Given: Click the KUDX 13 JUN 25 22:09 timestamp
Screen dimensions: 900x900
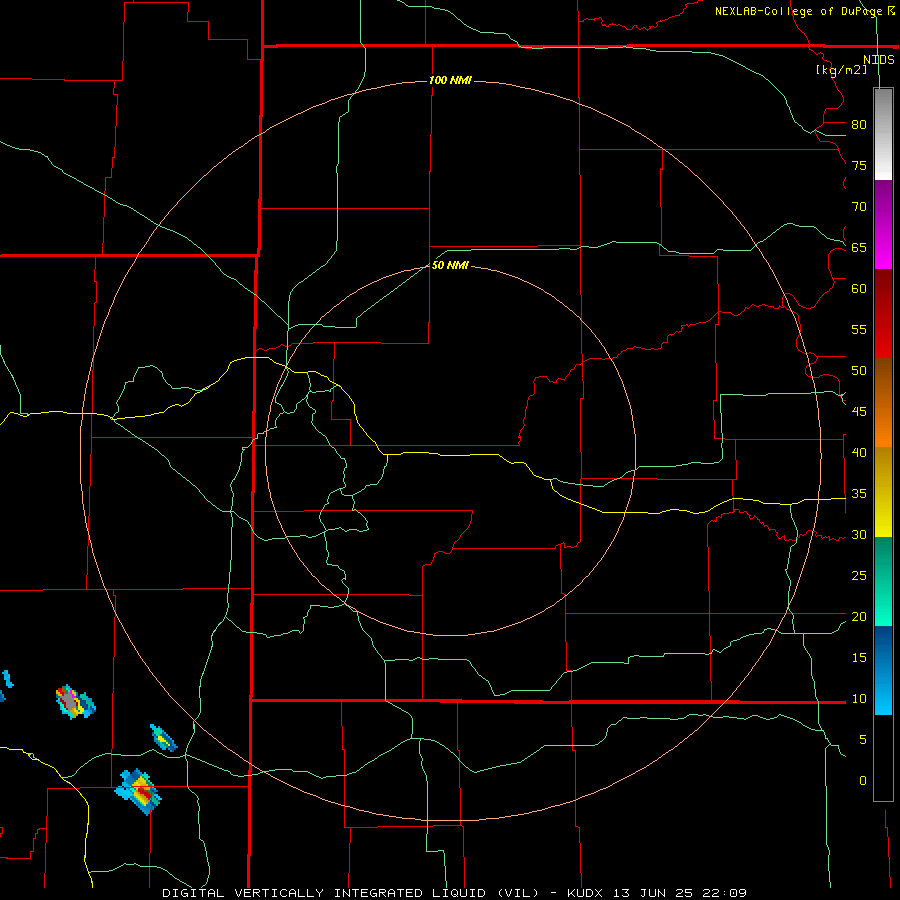Looking at the screenshot, I should (657, 893).
